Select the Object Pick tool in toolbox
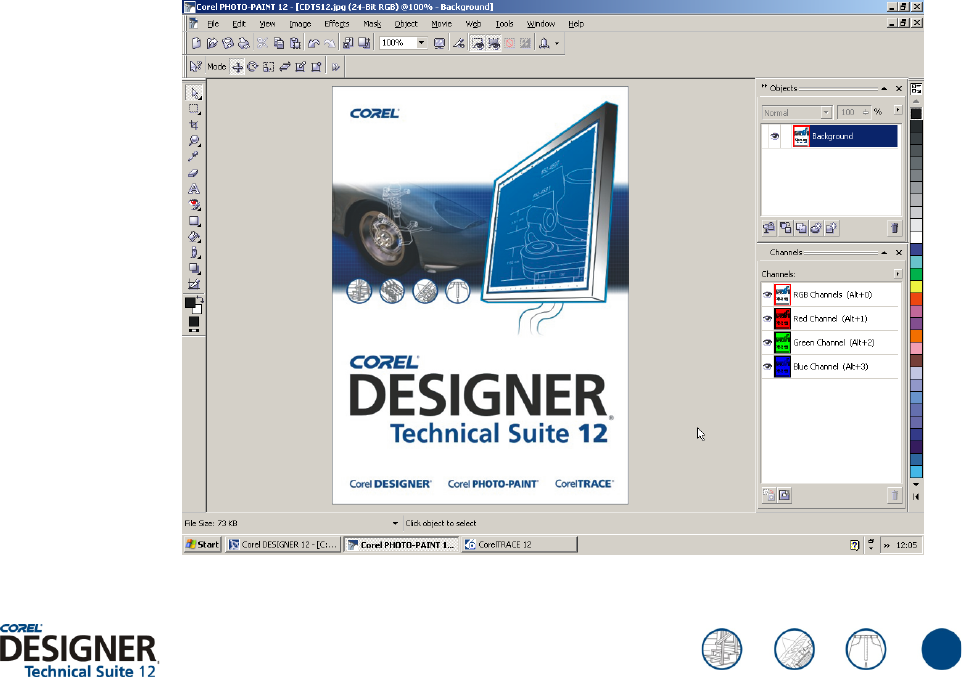This screenshot has height=677, width=962. click(x=194, y=93)
